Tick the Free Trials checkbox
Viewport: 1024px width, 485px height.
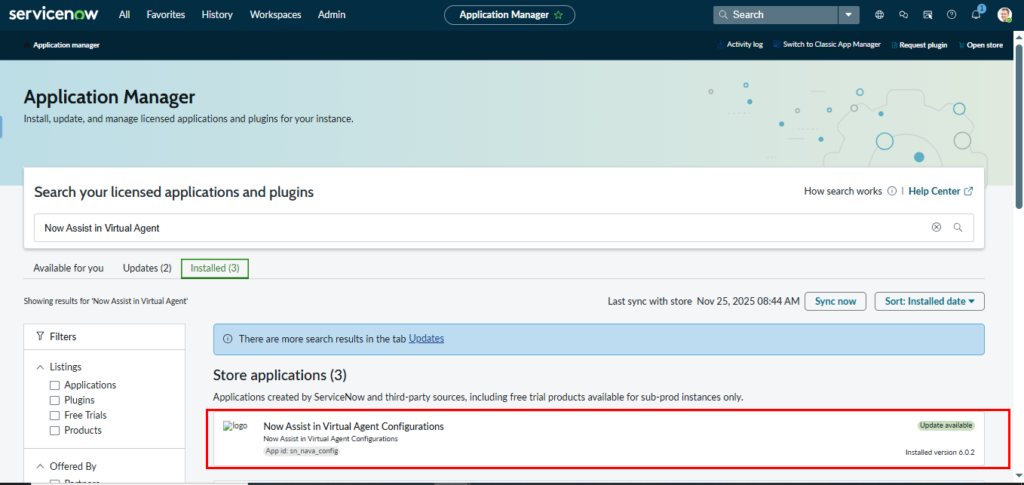tap(55, 415)
